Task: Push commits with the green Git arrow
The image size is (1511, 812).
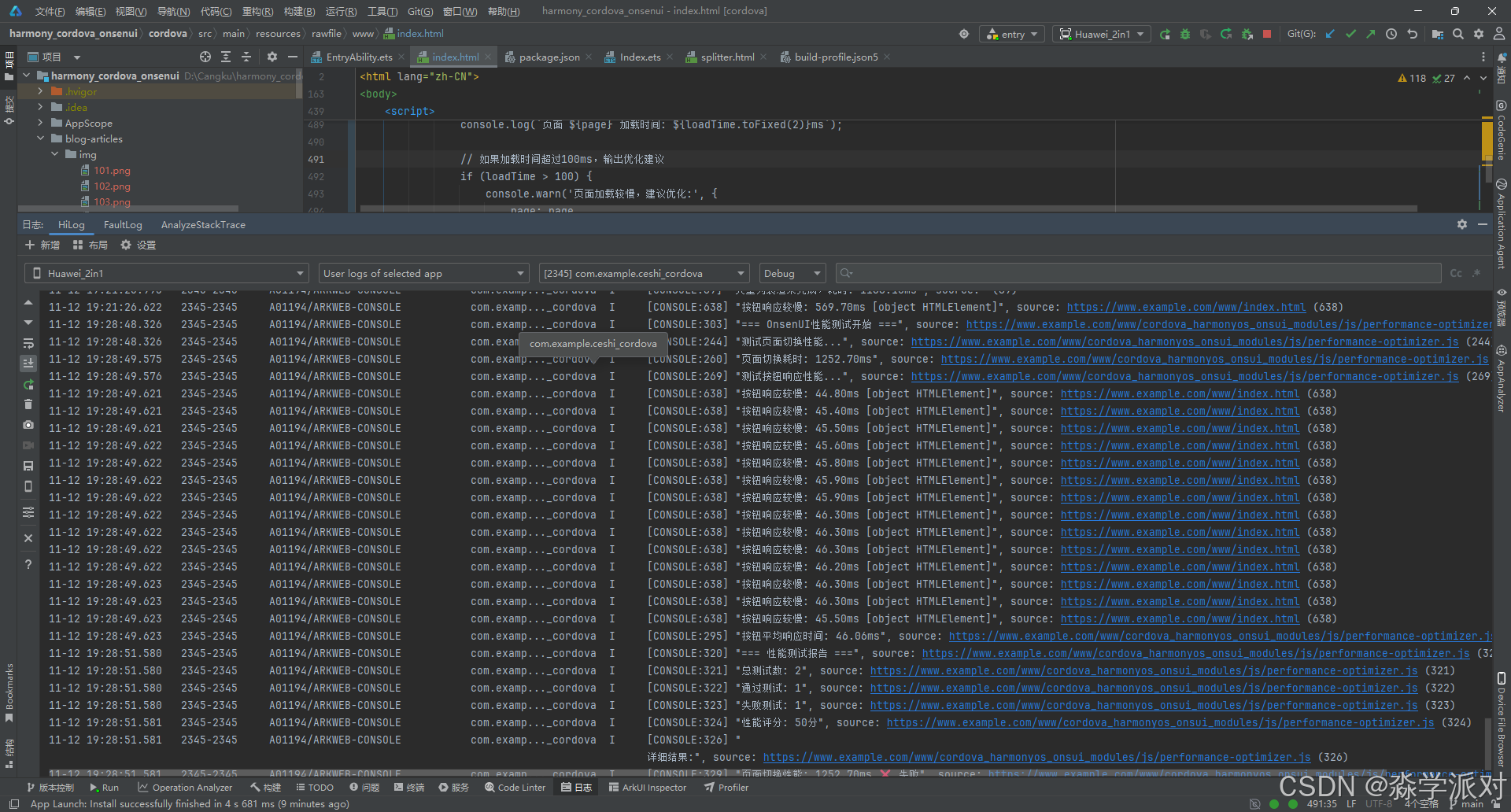Action: pyautogui.click(x=1371, y=34)
